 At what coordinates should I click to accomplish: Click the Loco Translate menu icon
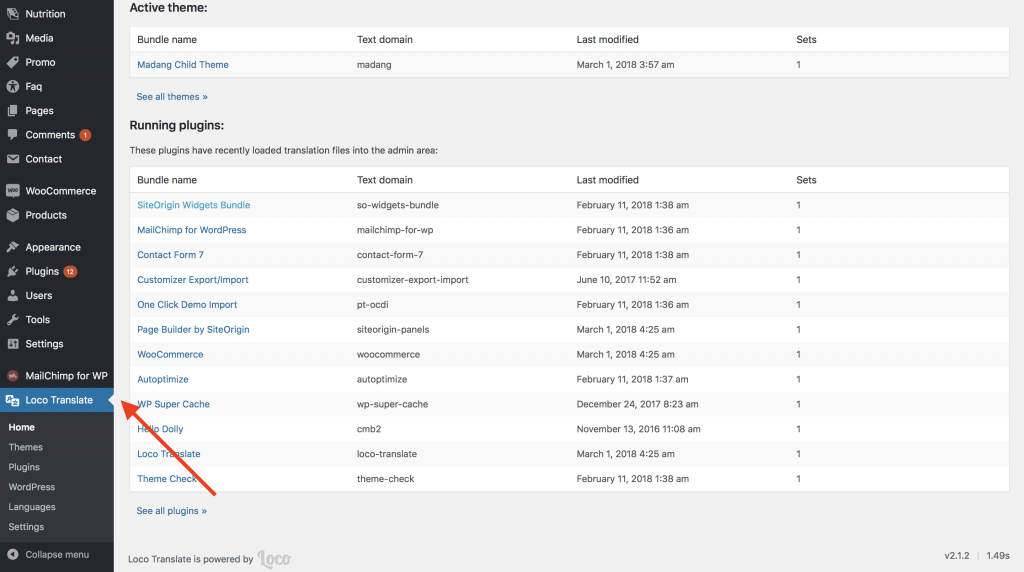click(x=12, y=400)
